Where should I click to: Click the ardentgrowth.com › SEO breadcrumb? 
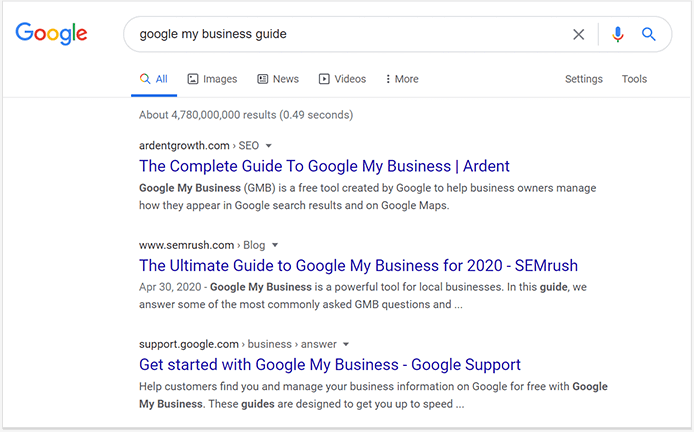[x=199, y=146]
